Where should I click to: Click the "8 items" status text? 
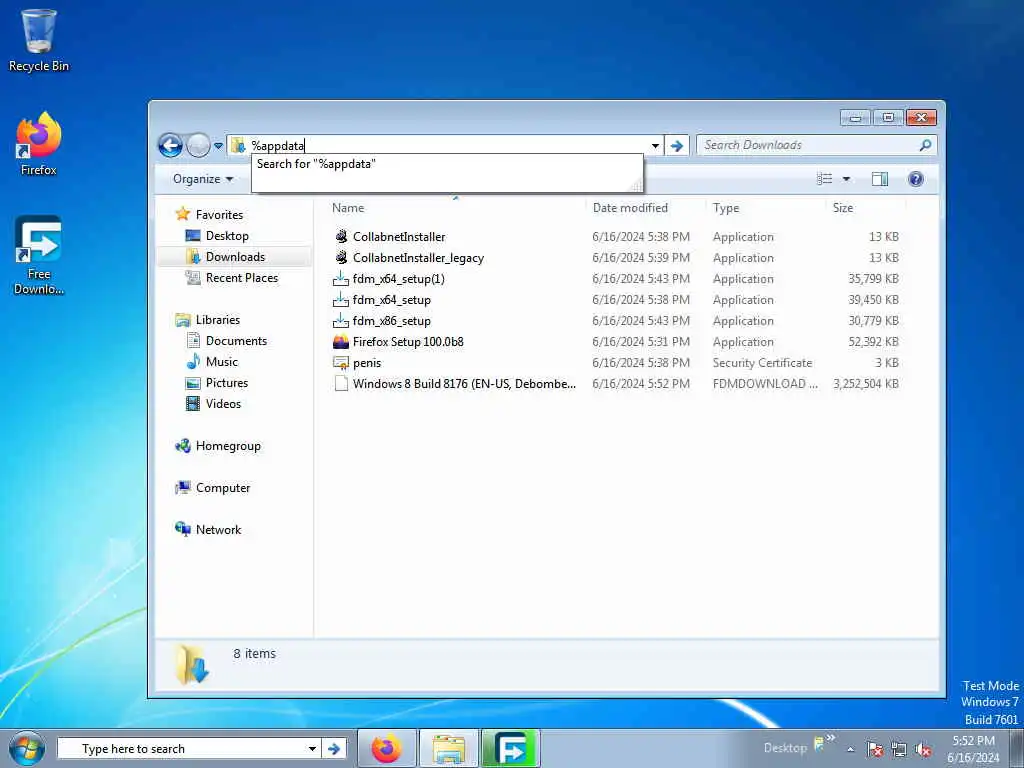click(x=255, y=653)
